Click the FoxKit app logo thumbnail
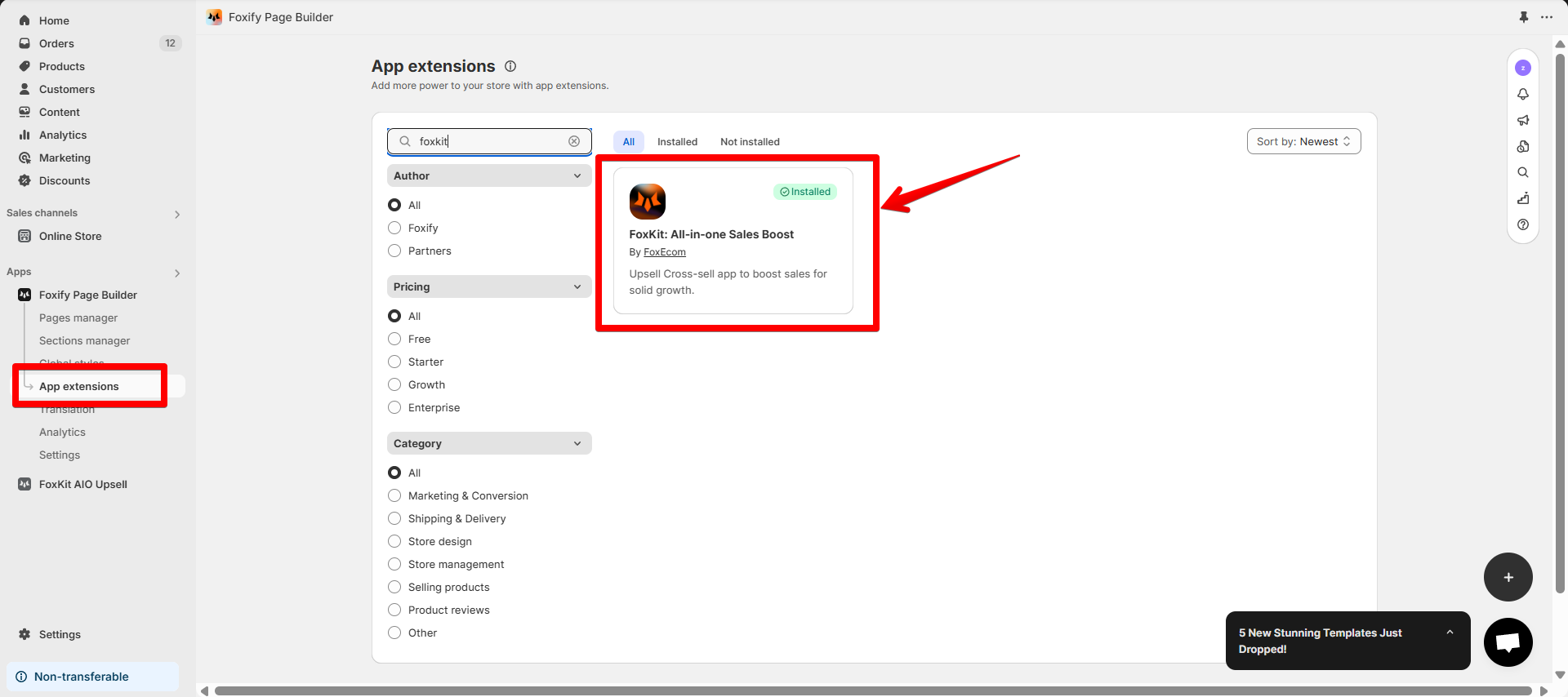 point(648,202)
